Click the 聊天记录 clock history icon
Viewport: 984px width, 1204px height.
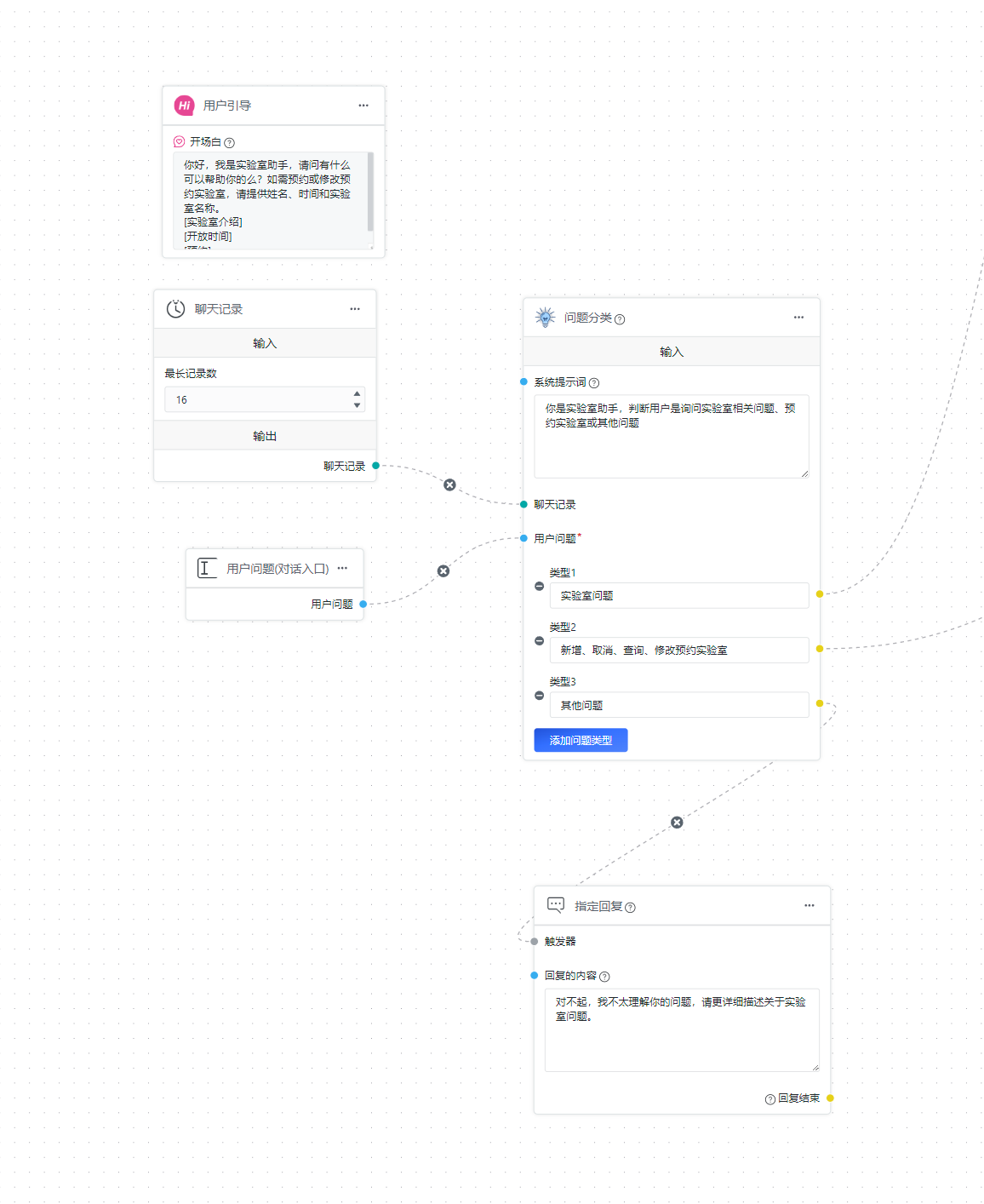(x=176, y=309)
